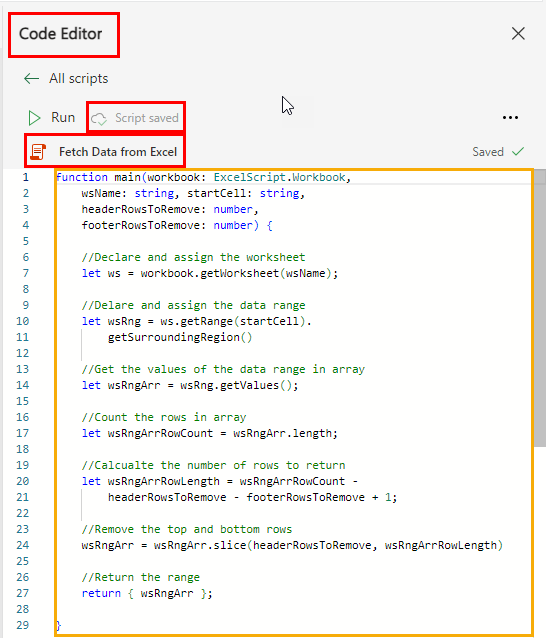Click the green Saved checkmark icon
546x638 pixels.
click(x=518, y=151)
